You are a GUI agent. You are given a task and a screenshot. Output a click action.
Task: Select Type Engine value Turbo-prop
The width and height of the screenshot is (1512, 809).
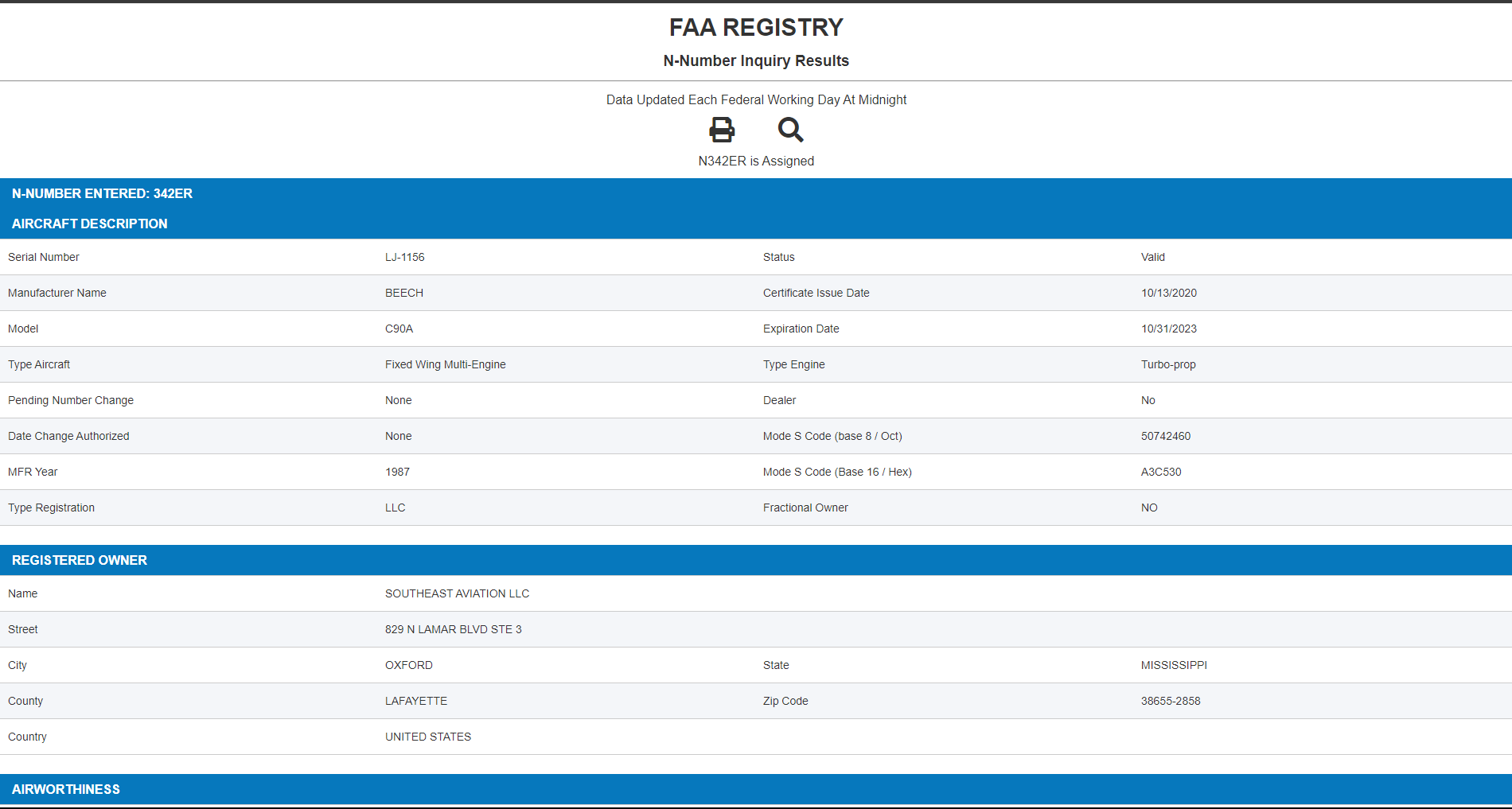[1168, 364]
